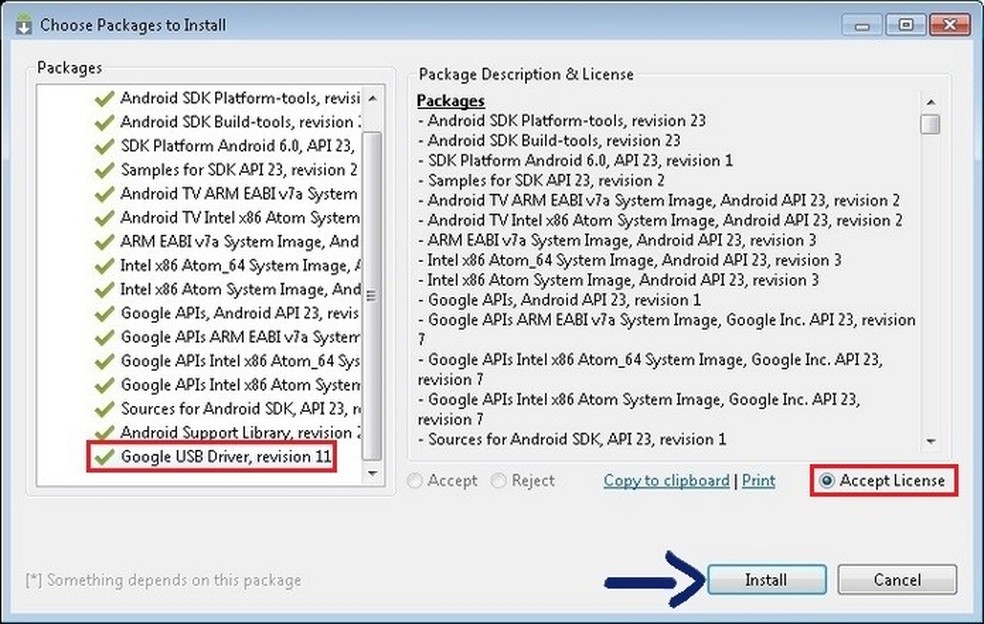Select the Accept License radio button
984x624 pixels.
click(x=826, y=481)
